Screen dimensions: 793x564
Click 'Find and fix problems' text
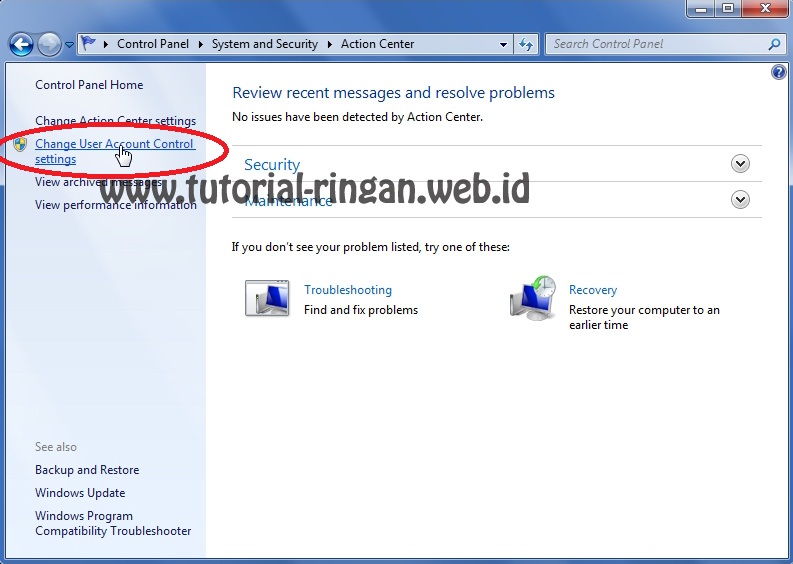pyautogui.click(x=361, y=310)
